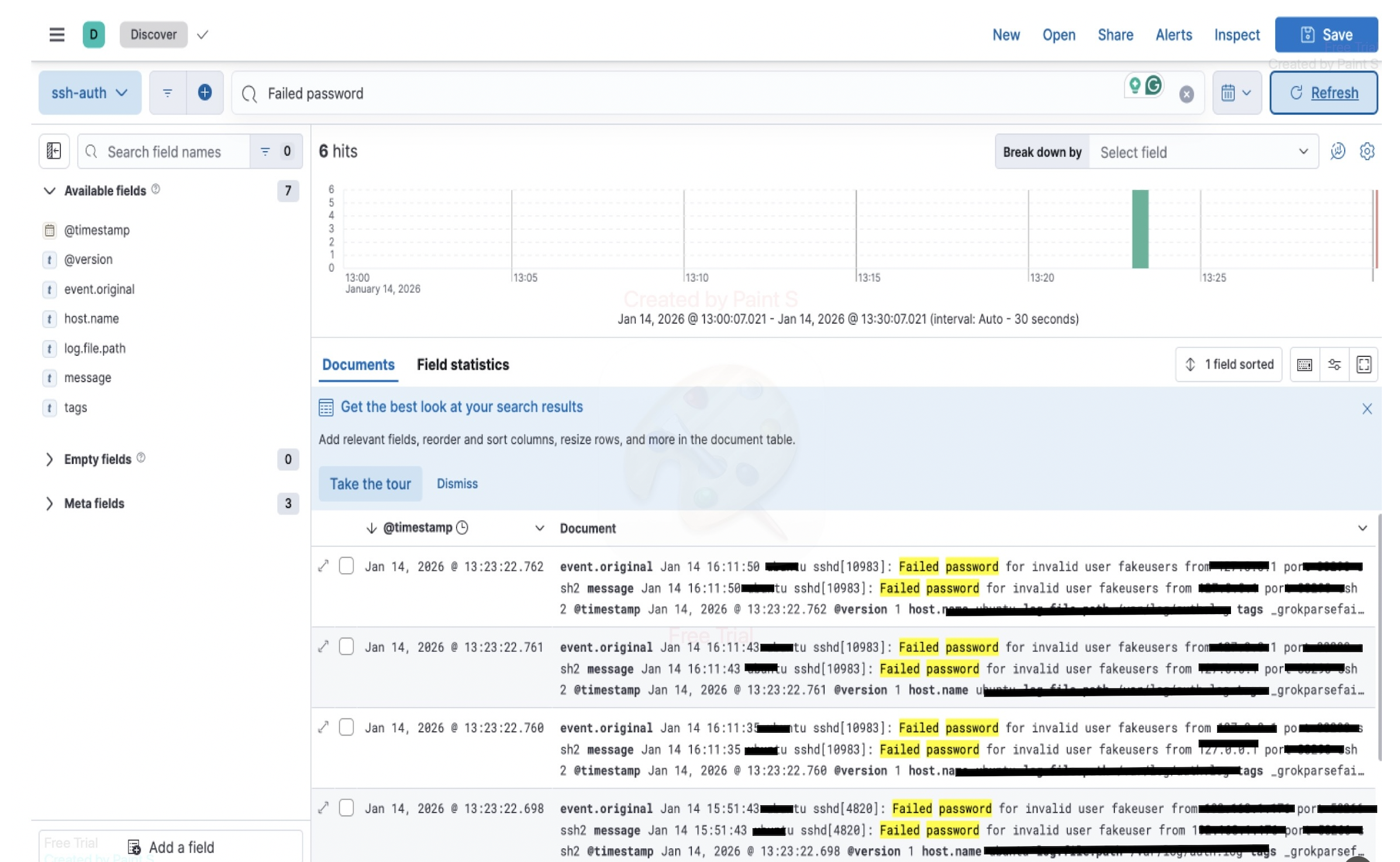Click Add a field button
This screenshot has height=862, width=1400.
(x=171, y=847)
